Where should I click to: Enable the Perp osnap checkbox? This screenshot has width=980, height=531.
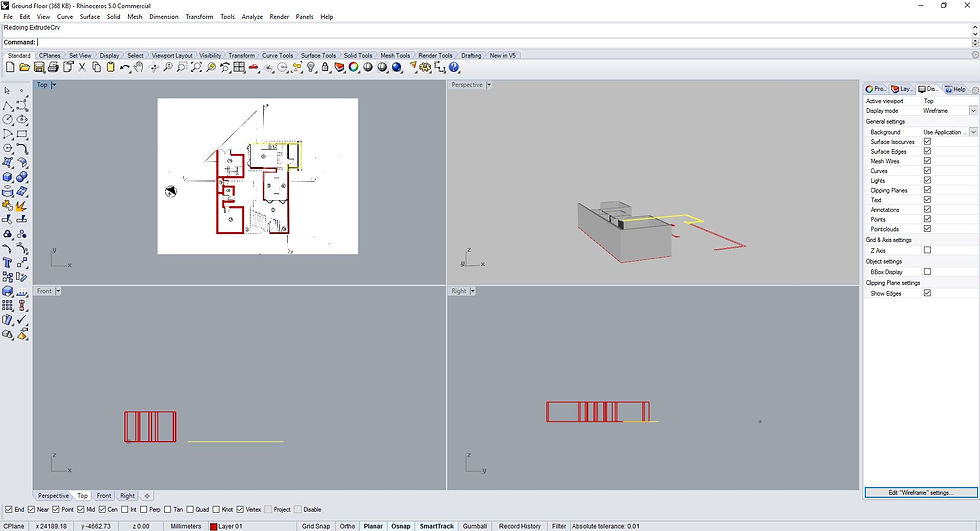(x=144, y=509)
